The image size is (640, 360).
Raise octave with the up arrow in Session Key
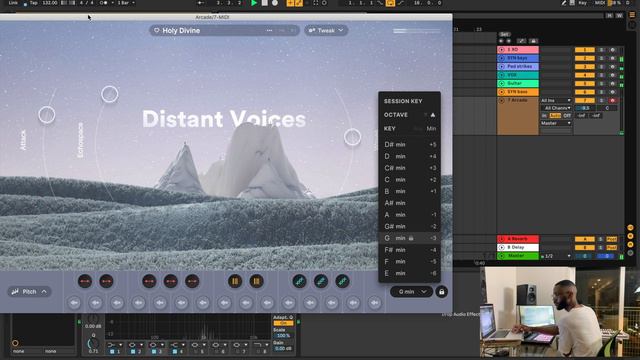(x=433, y=115)
